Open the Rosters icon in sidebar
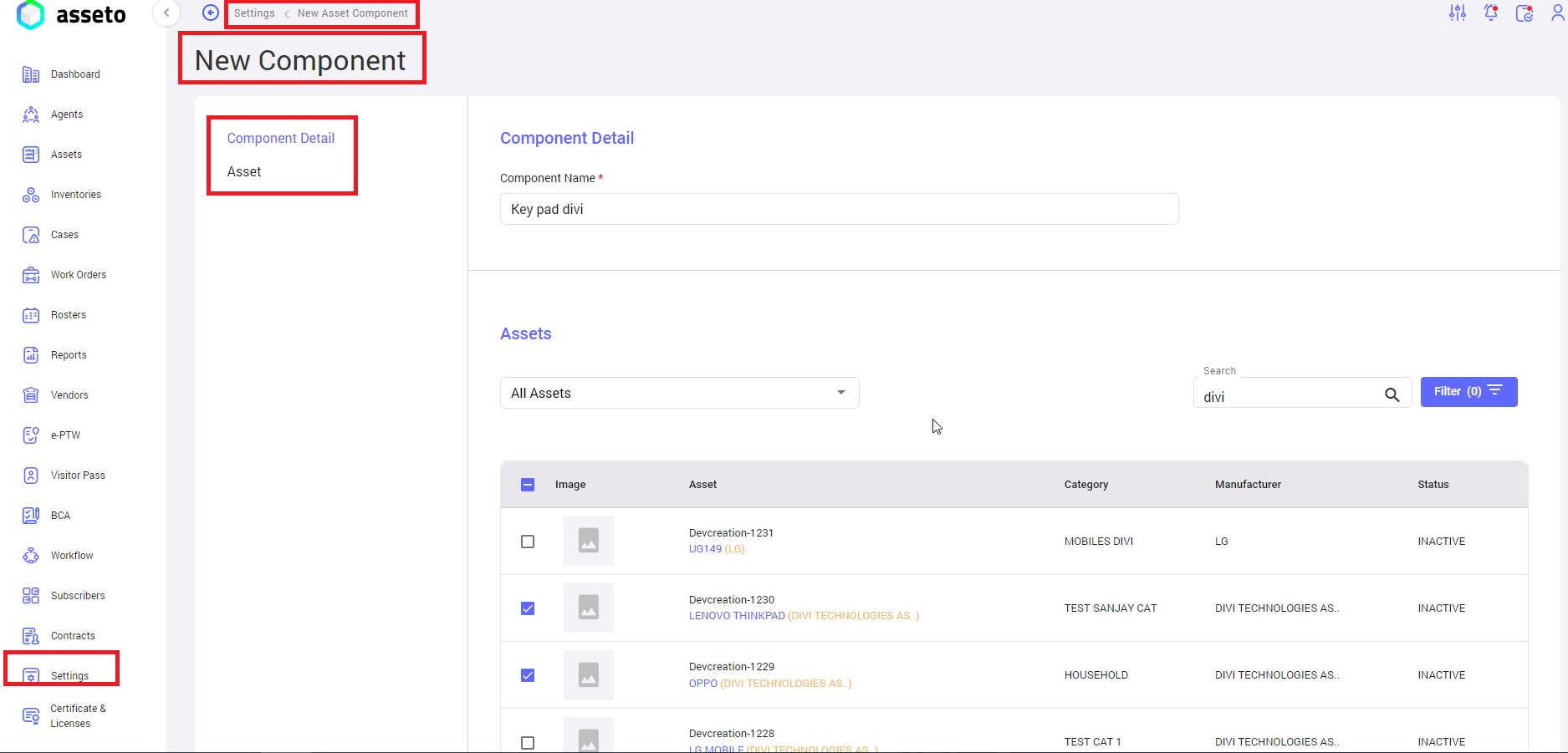The width and height of the screenshot is (1568, 753). pos(31,315)
